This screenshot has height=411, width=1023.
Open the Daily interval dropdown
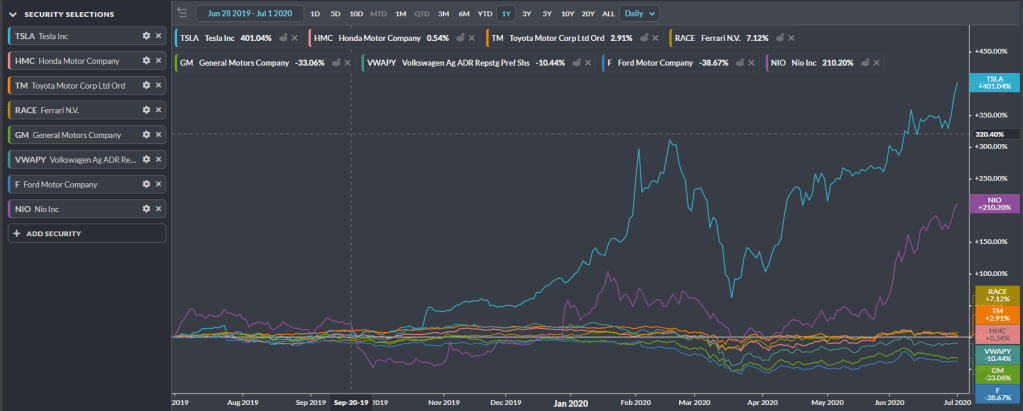tap(639, 13)
